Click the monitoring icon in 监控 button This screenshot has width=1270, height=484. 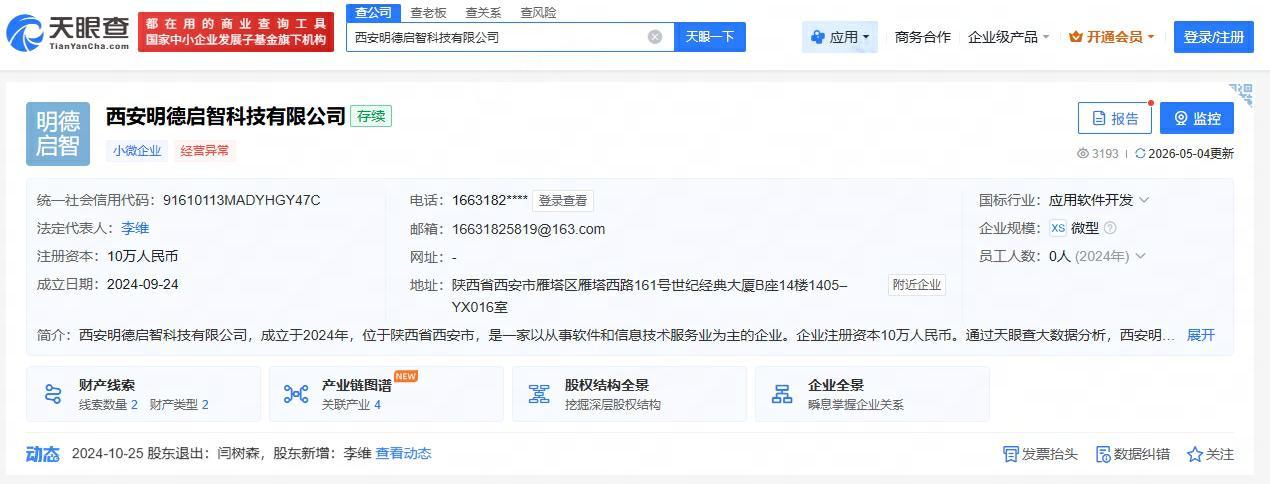(1181, 118)
